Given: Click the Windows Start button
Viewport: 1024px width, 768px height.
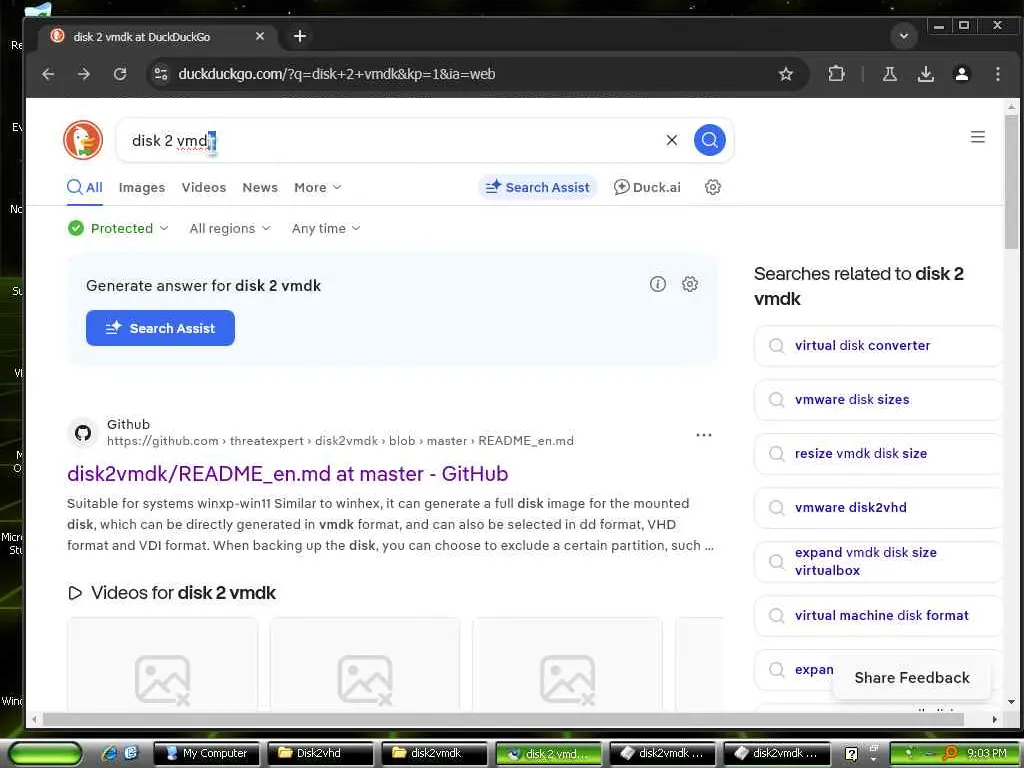Looking at the screenshot, I should coord(45,753).
